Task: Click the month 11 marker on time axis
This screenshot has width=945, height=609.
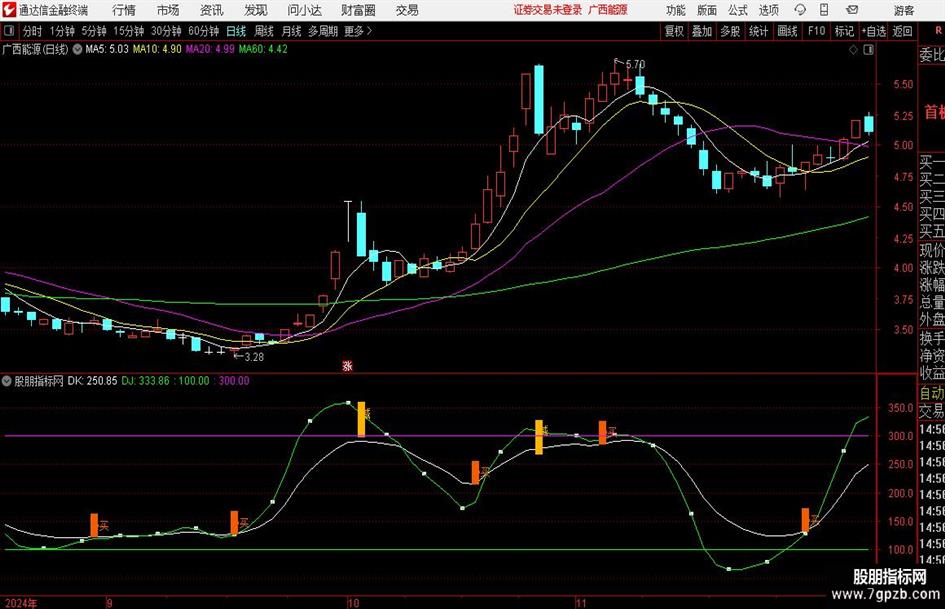Action: pos(580,602)
